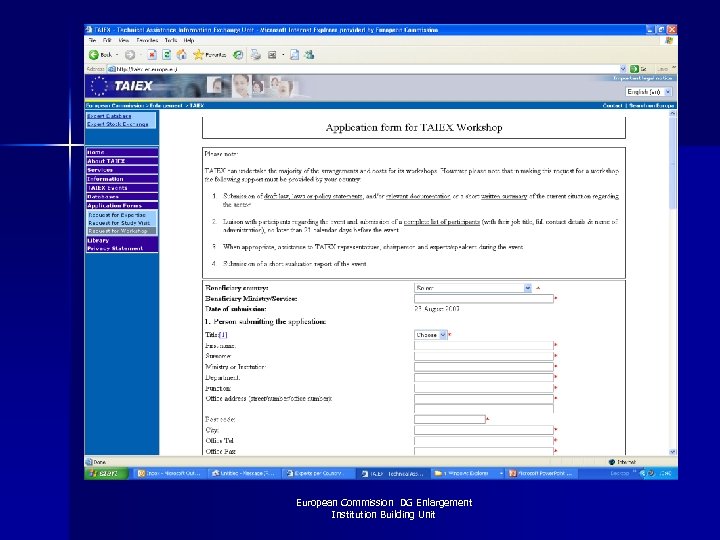Open the English language selector

tap(649, 92)
